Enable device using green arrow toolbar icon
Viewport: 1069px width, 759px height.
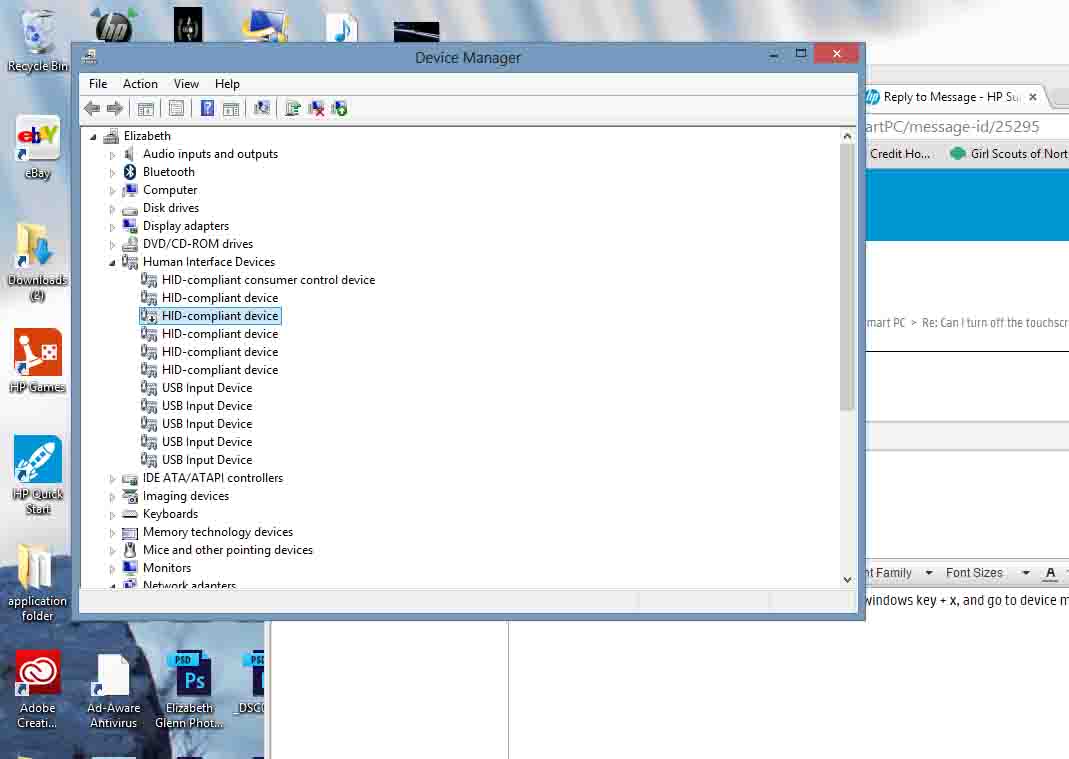[x=339, y=109]
